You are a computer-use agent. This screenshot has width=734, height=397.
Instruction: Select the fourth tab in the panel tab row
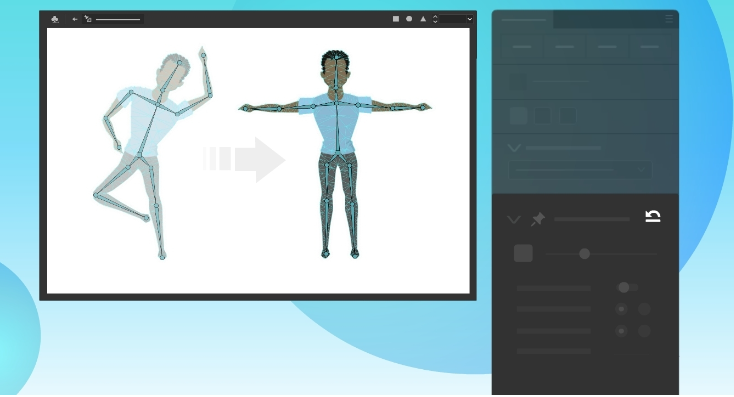(650, 47)
